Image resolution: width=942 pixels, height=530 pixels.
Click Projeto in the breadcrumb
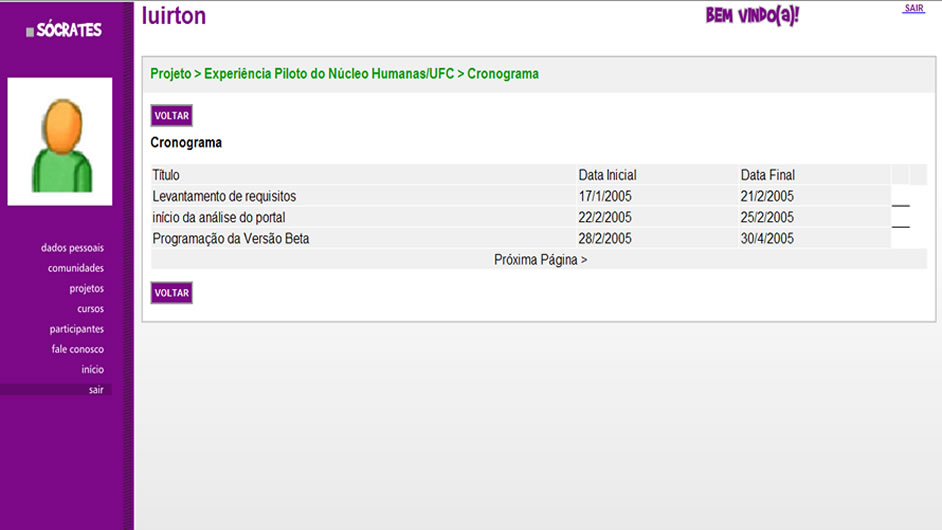click(x=170, y=74)
